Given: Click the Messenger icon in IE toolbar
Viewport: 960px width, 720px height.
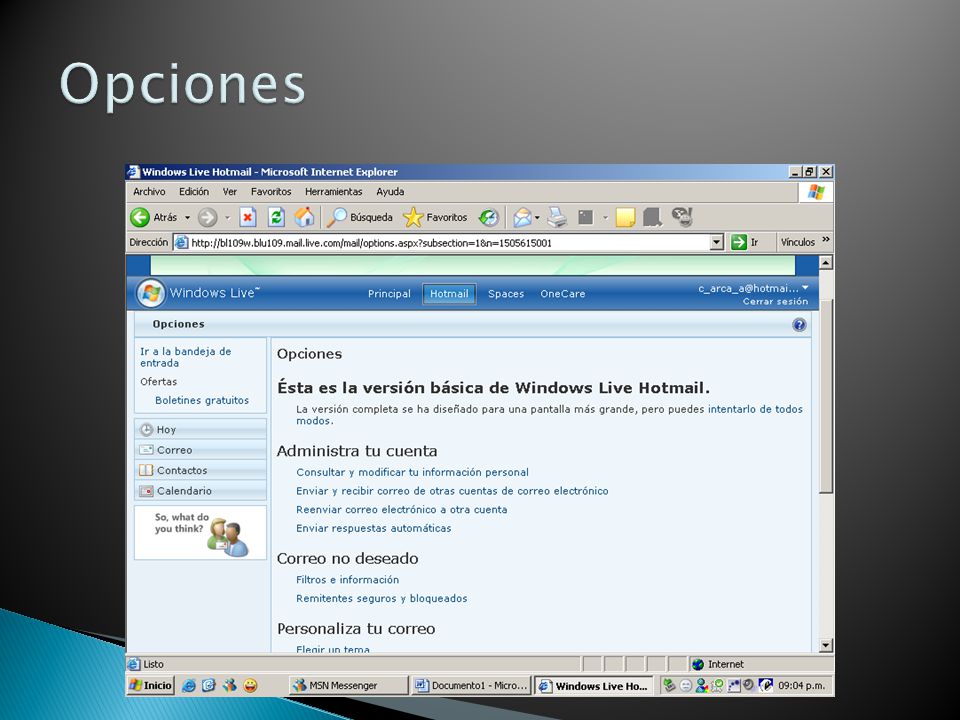Looking at the screenshot, I should click(x=682, y=217).
